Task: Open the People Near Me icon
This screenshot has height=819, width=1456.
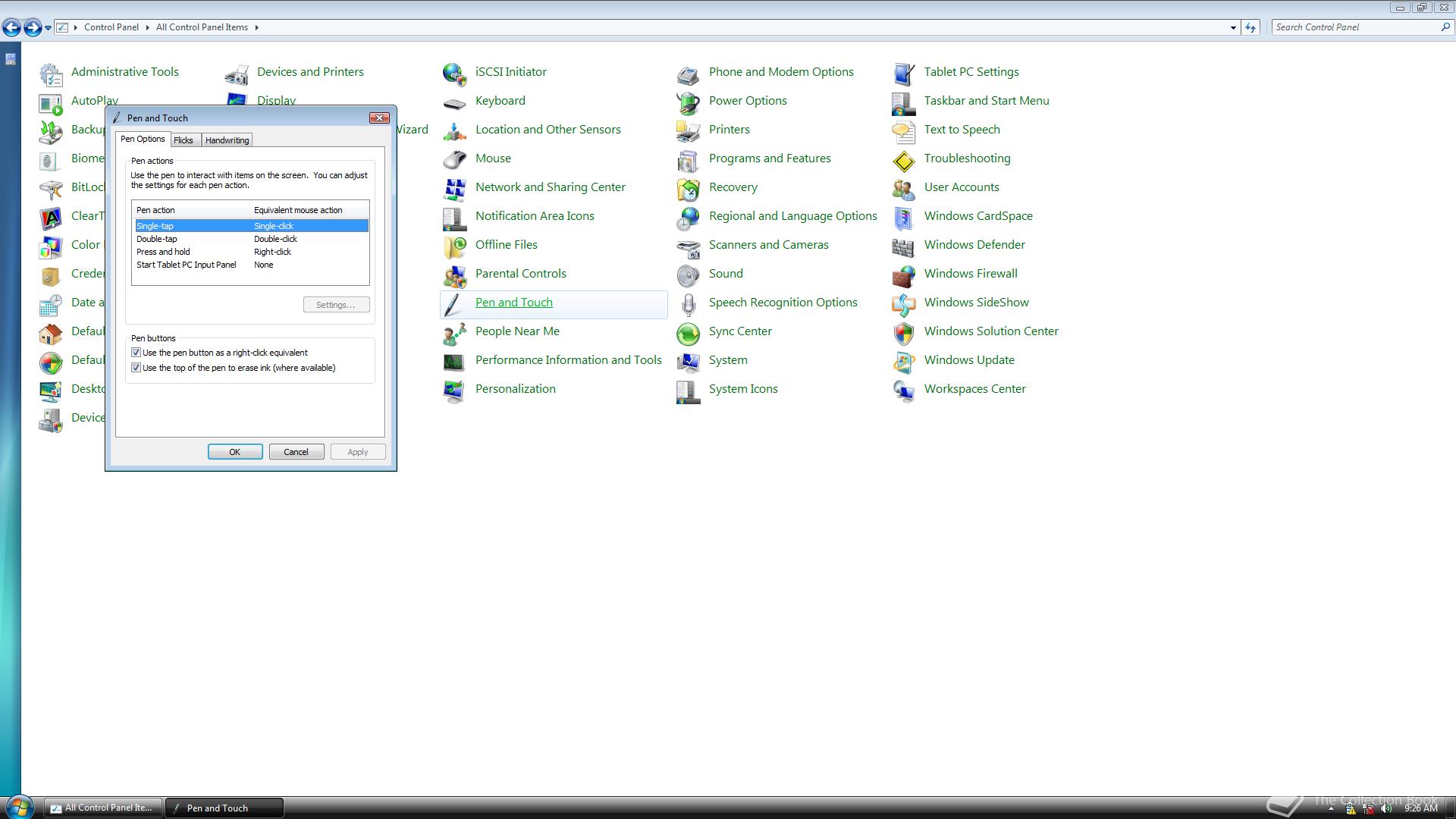Action: coord(454,333)
